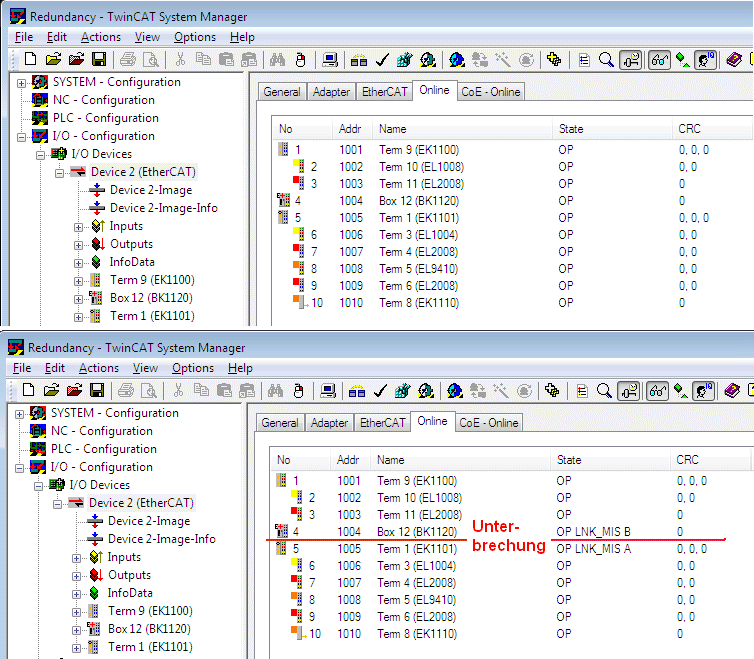
Task: Click New file icon in upper window toolbar
Action: point(29,60)
